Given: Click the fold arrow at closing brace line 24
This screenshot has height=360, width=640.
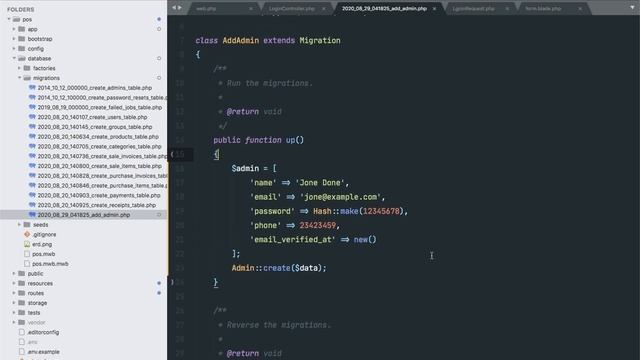Looking at the screenshot, I should [172, 282].
